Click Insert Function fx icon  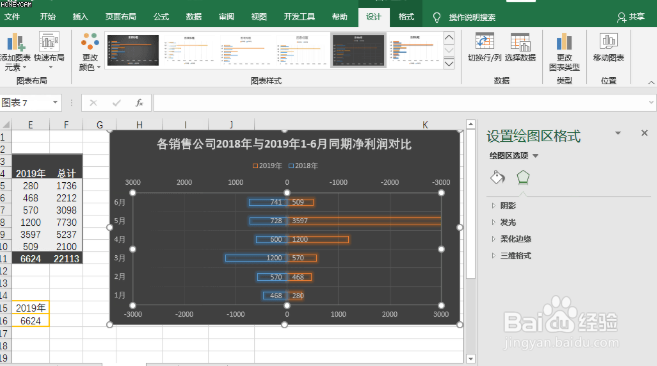pos(139,103)
